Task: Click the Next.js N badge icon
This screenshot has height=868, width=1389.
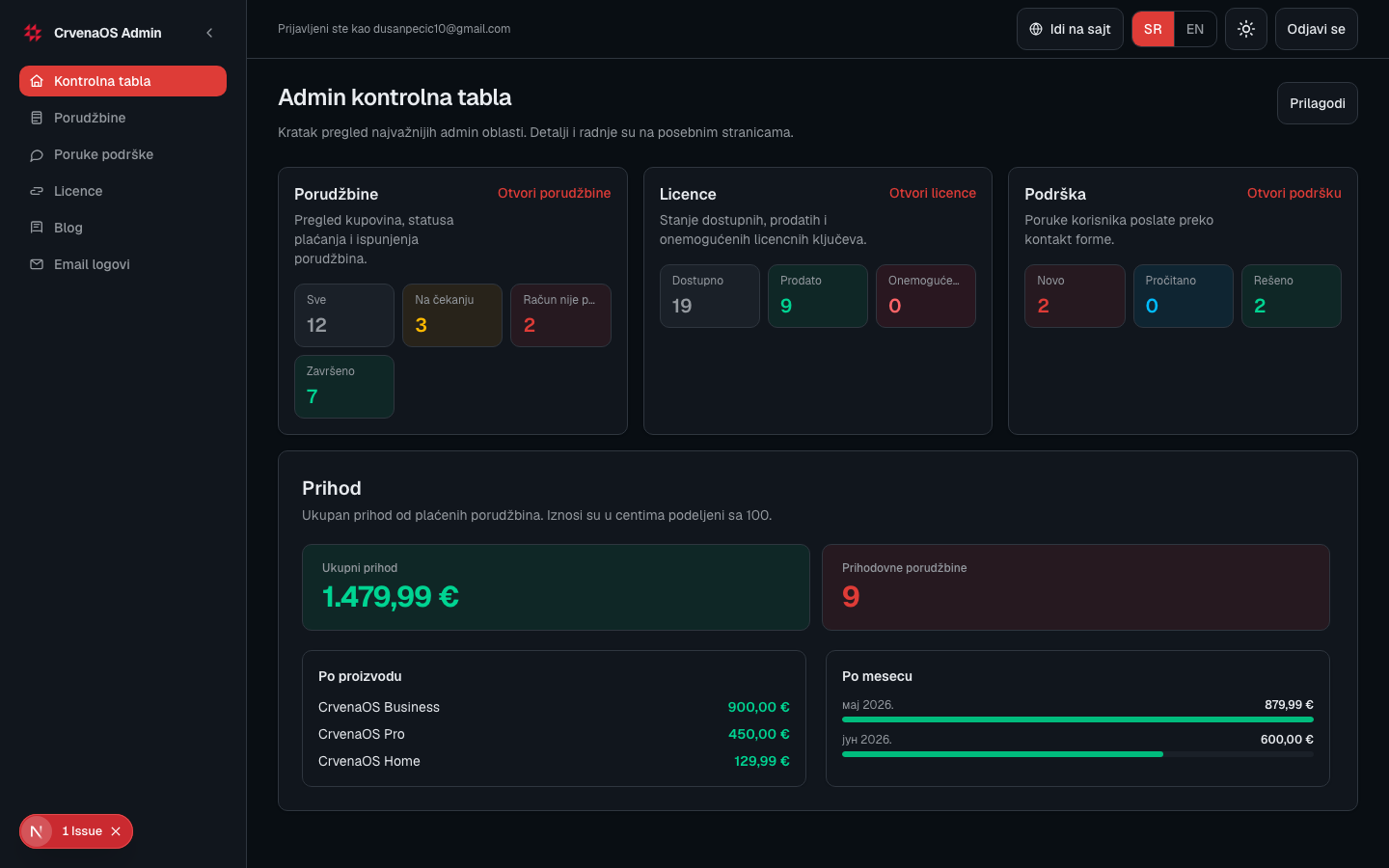Action: pyautogui.click(x=37, y=831)
